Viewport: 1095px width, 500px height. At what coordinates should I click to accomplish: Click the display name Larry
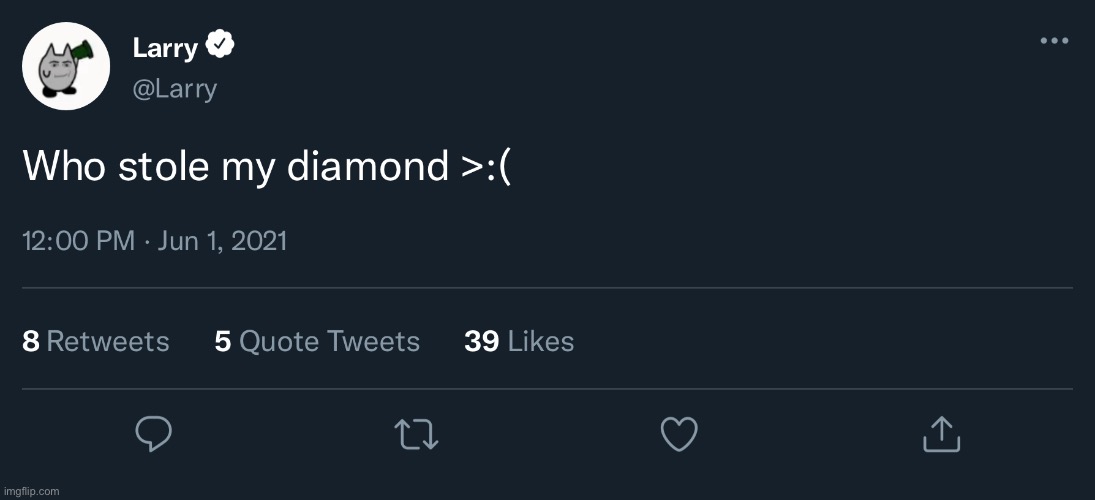click(165, 47)
